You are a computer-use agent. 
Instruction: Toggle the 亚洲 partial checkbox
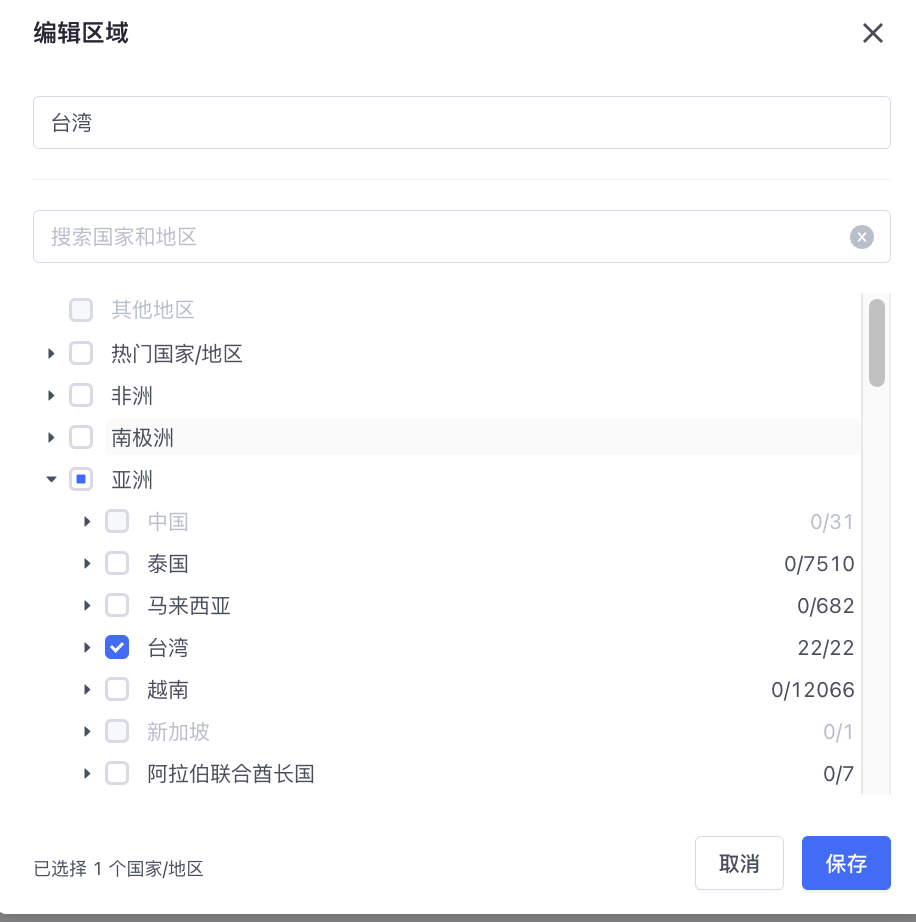coord(81,479)
